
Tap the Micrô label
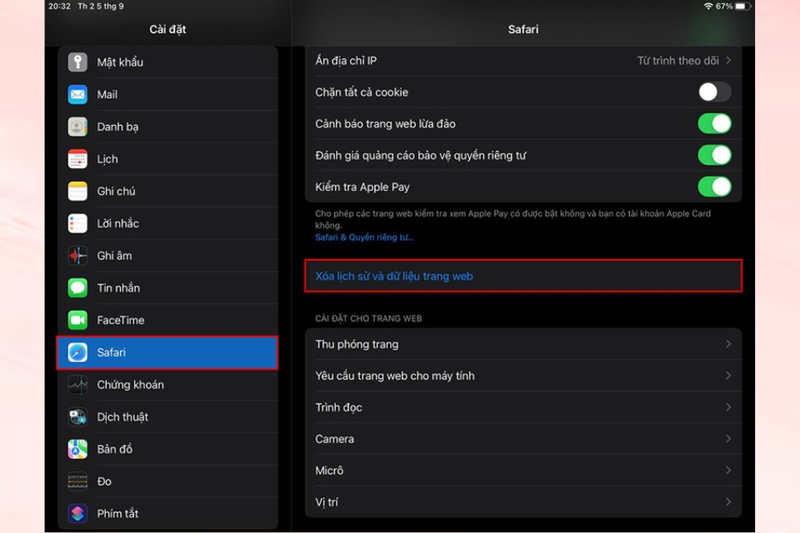click(329, 471)
